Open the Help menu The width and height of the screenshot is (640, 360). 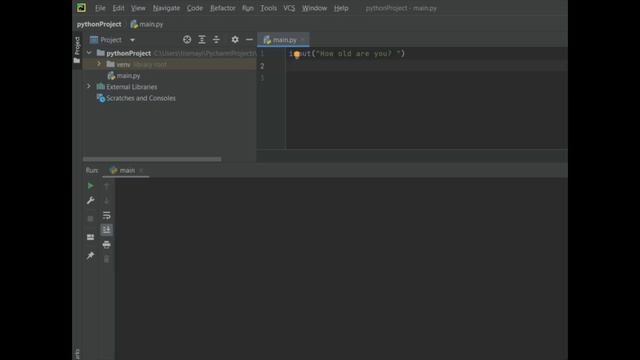pyautogui.click(x=341, y=8)
